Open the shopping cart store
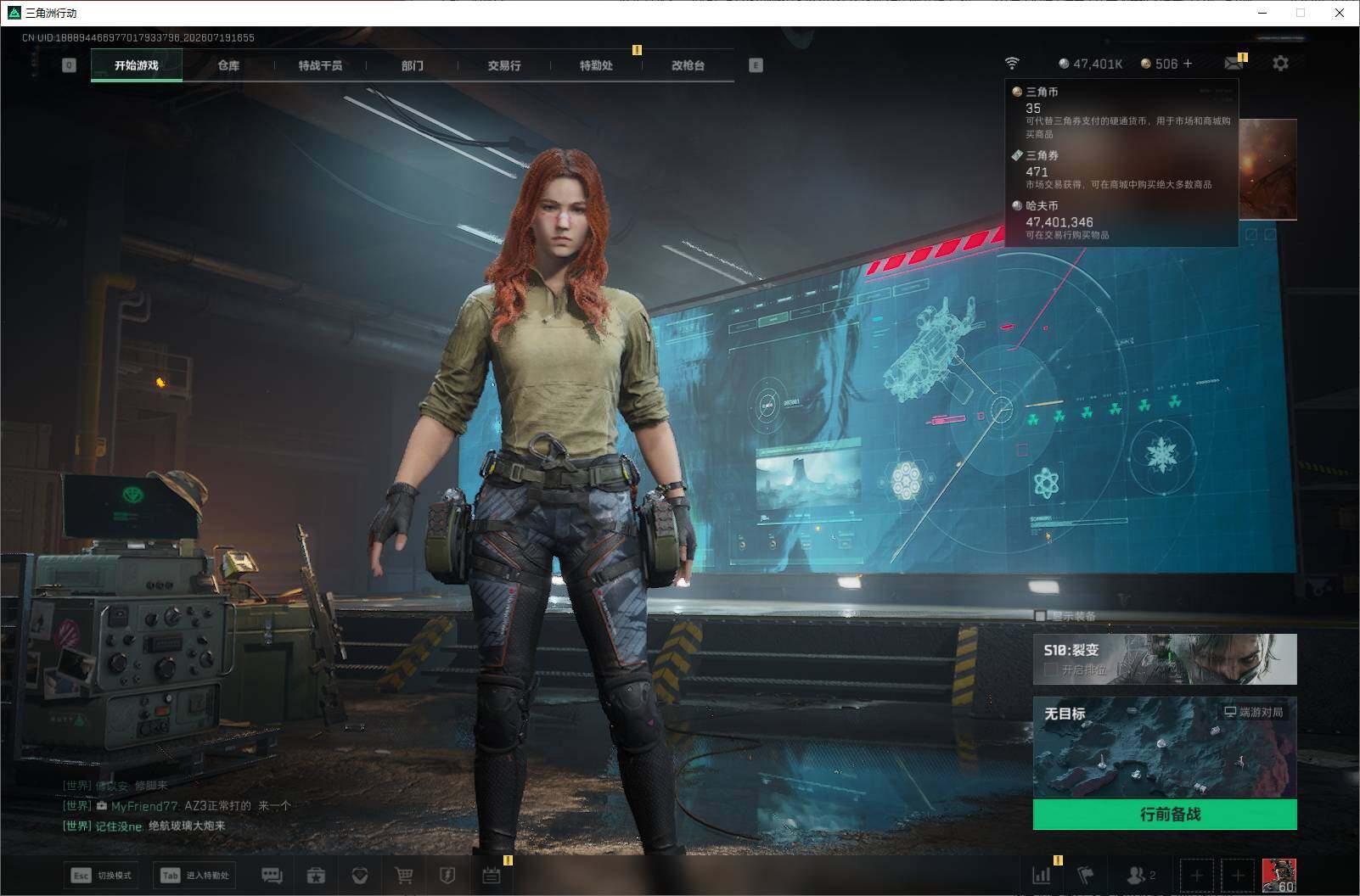Image resolution: width=1360 pixels, height=896 pixels. tap(404, 875)
